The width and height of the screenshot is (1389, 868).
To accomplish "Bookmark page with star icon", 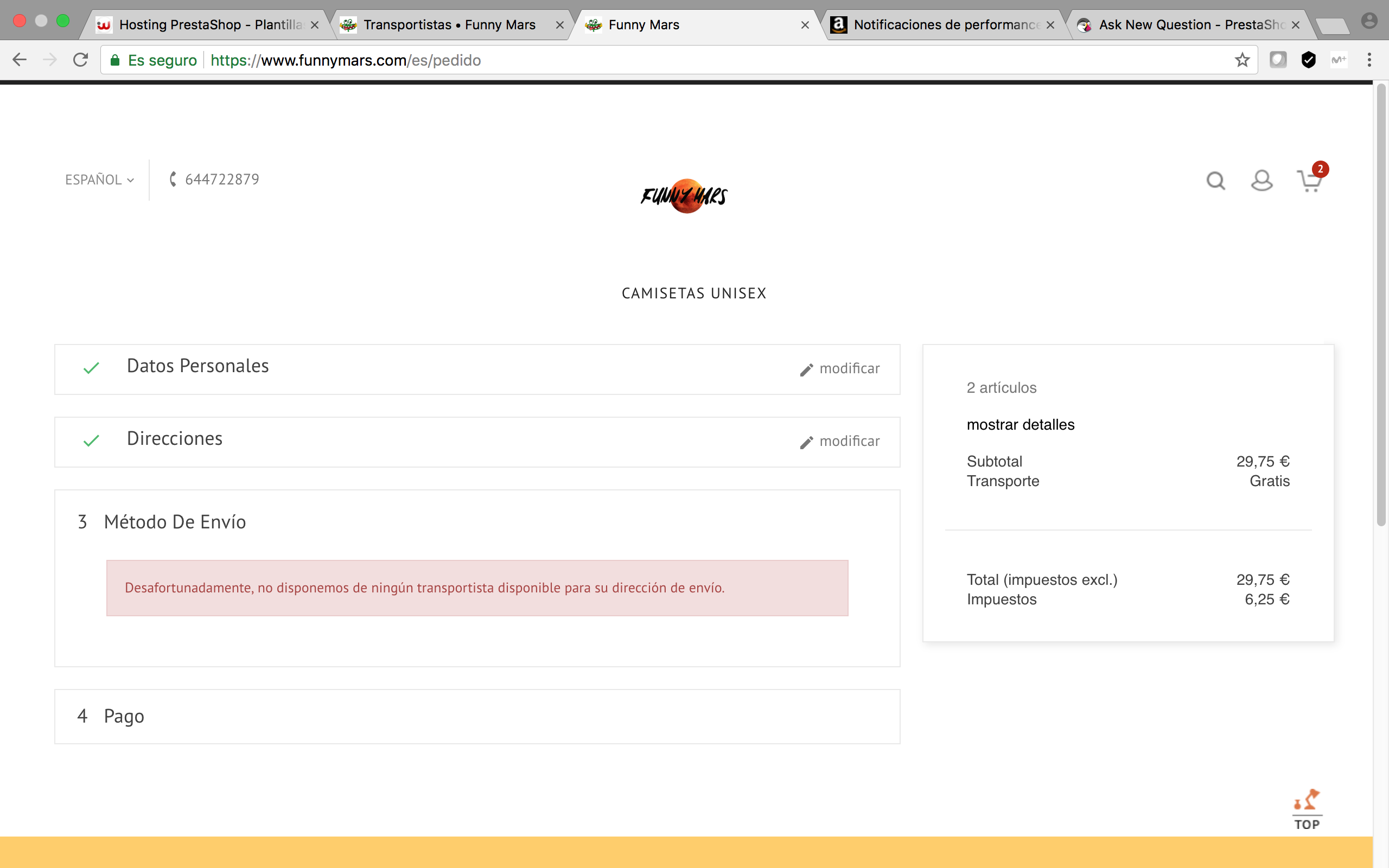I will [1242, 60].
